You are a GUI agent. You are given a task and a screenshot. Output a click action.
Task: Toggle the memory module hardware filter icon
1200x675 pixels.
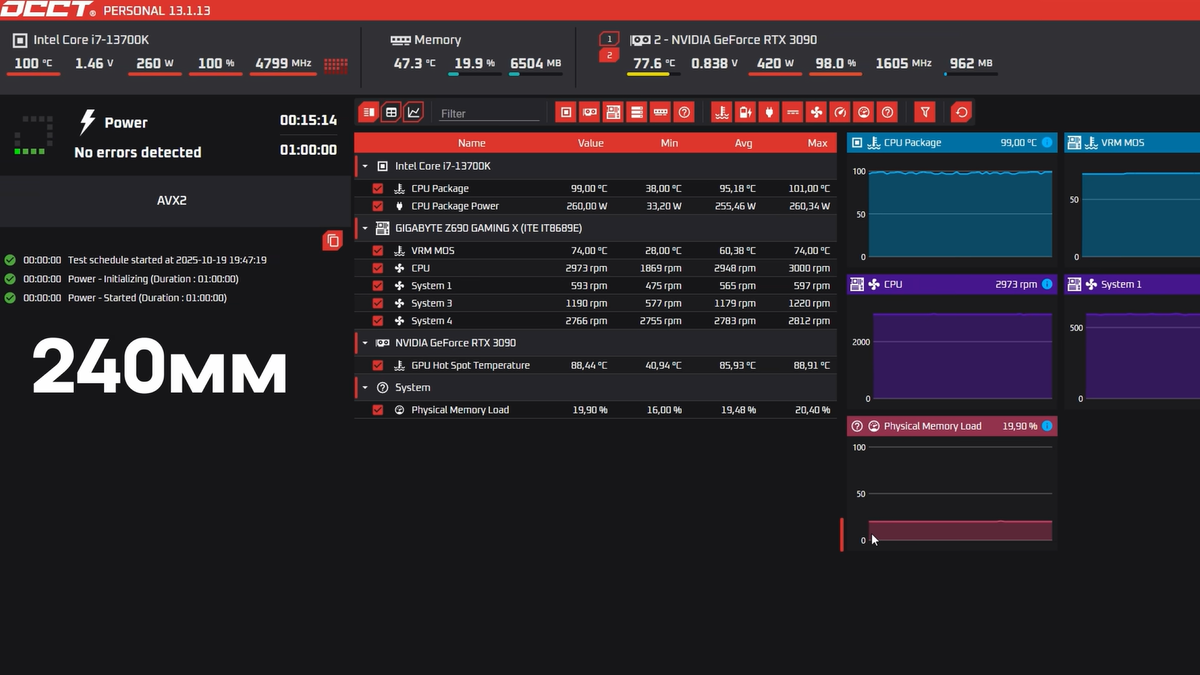660,112
